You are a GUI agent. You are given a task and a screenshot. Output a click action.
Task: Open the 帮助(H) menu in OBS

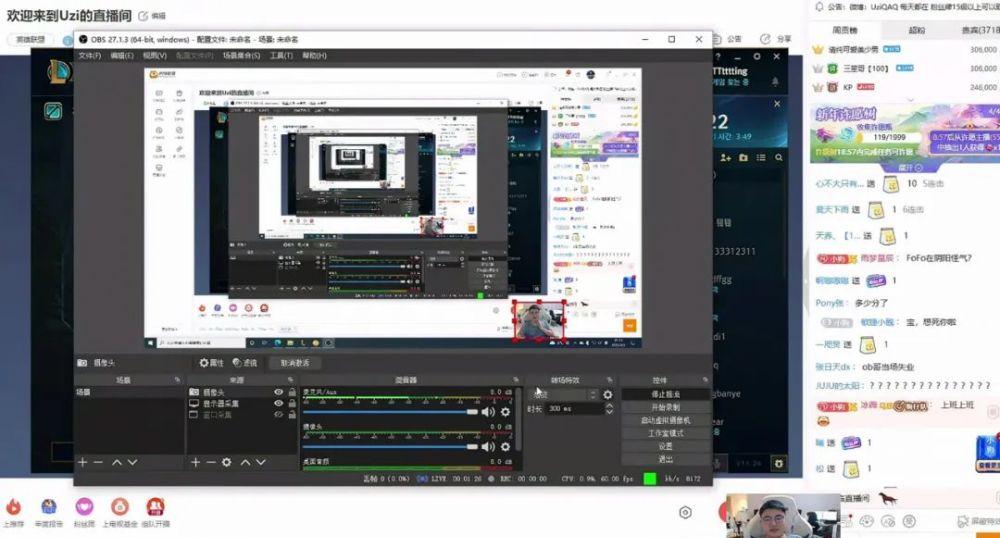point(314,55)
